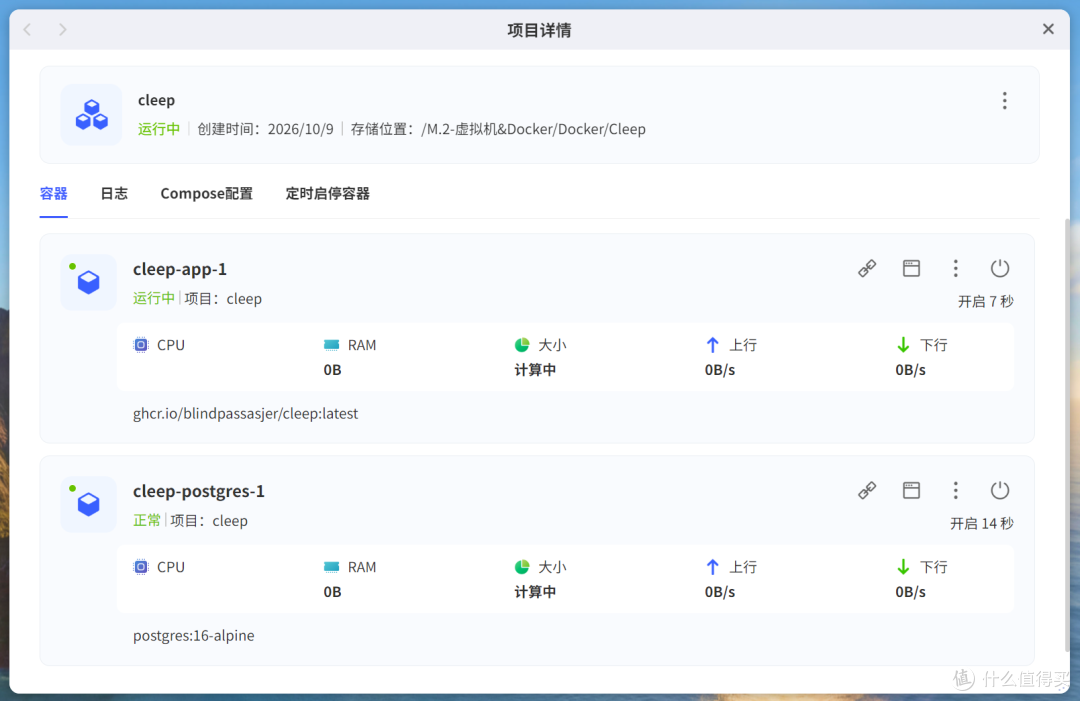Click the cleep-postgres-1 container name
Screen dimensions: 1080x701
(x=198, y=491)
